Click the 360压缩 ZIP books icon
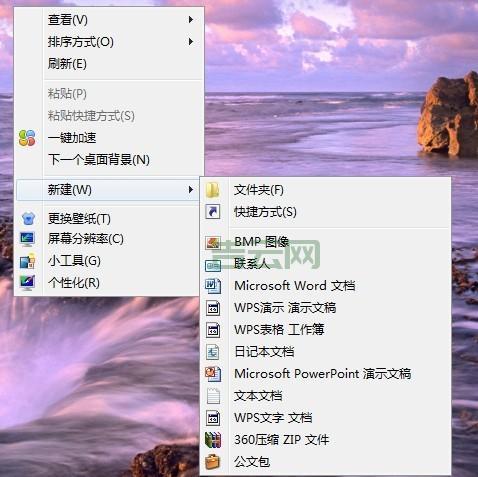This screenshot has width=478, height=477. (213, 440)
